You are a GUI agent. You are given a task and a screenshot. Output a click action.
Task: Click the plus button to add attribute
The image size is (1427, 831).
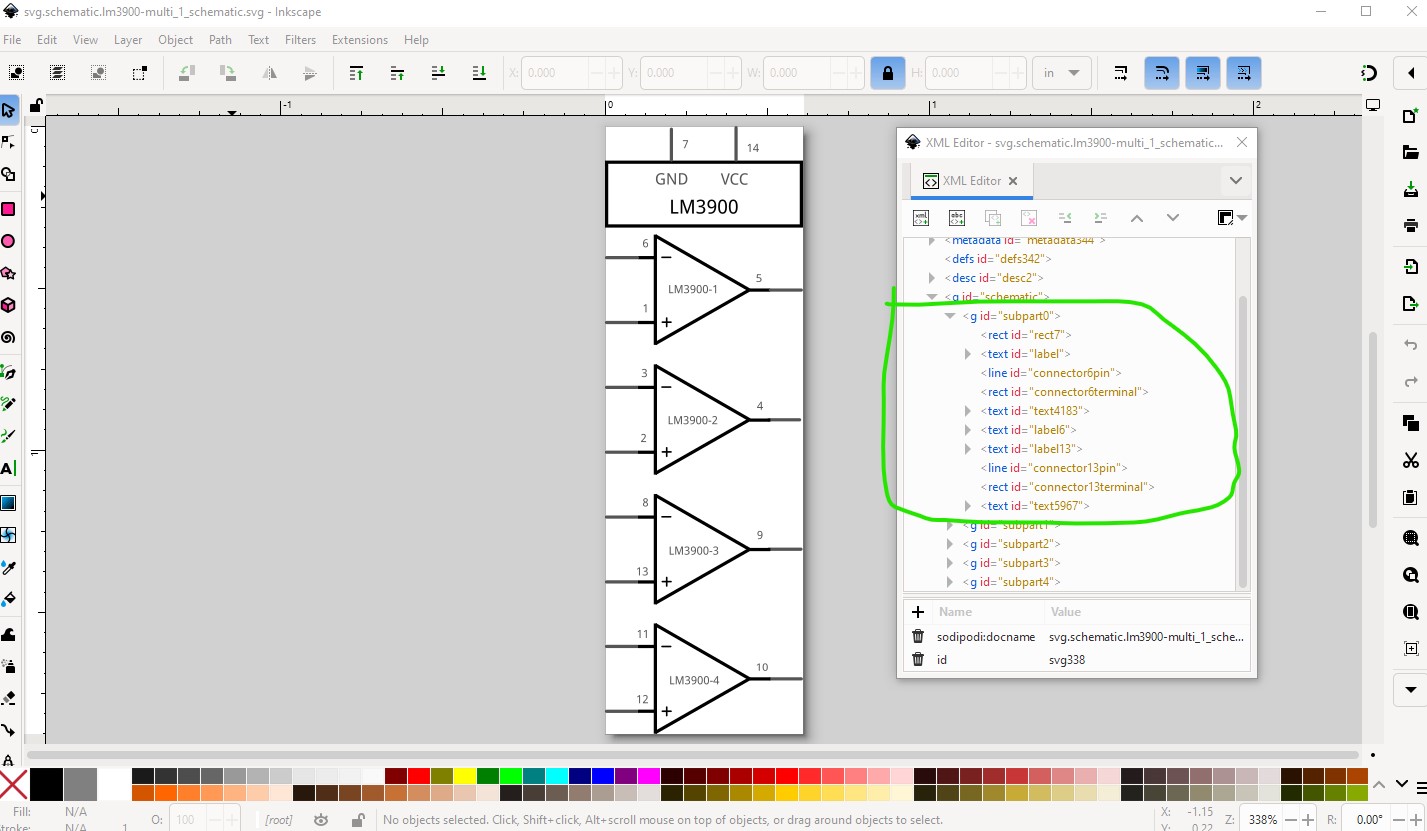click(918, 612)
